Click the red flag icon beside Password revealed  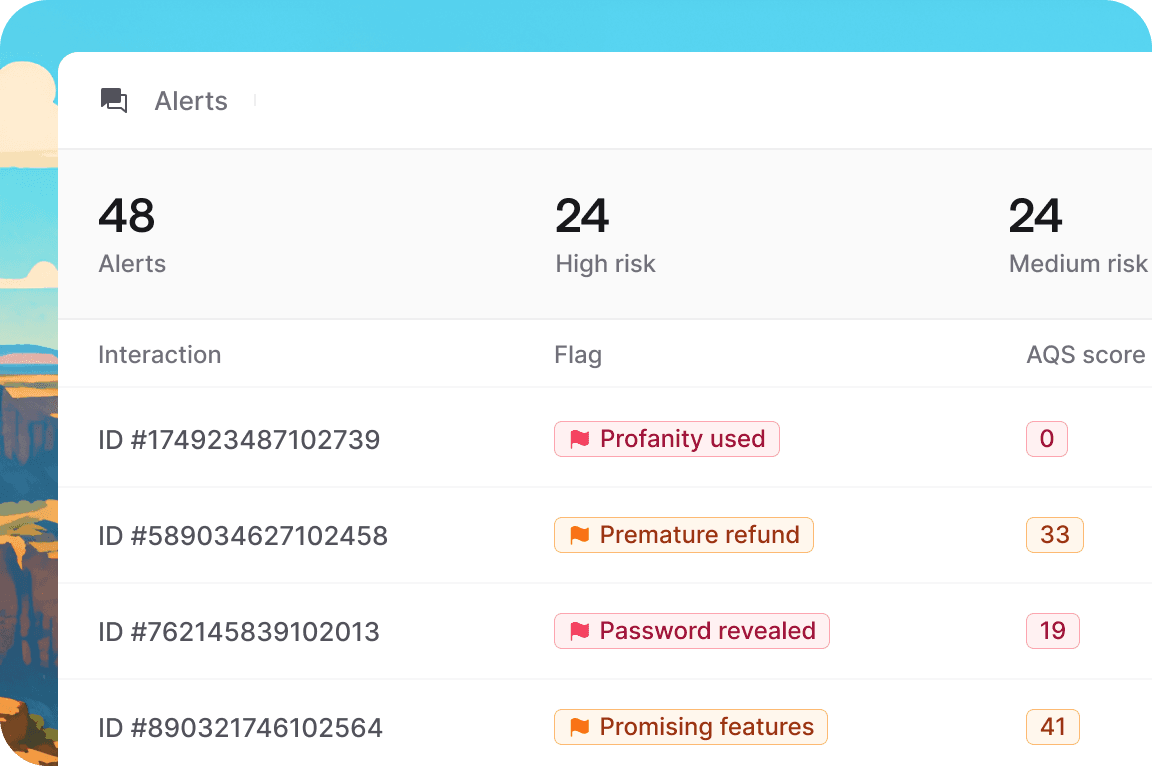(x=580, y=631)
